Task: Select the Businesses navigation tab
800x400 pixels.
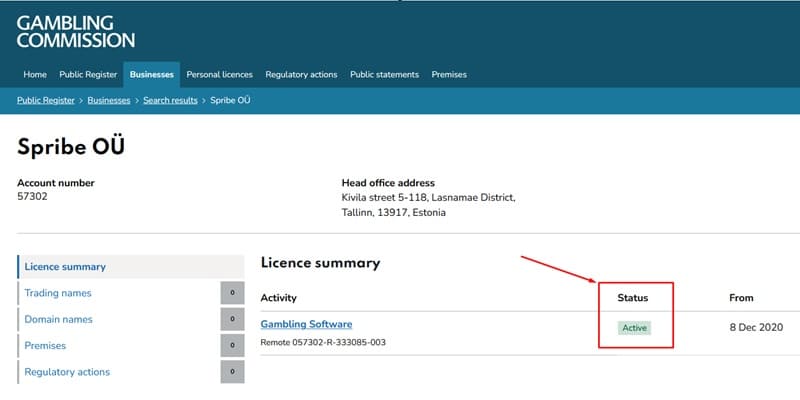Action: point(152,74)
